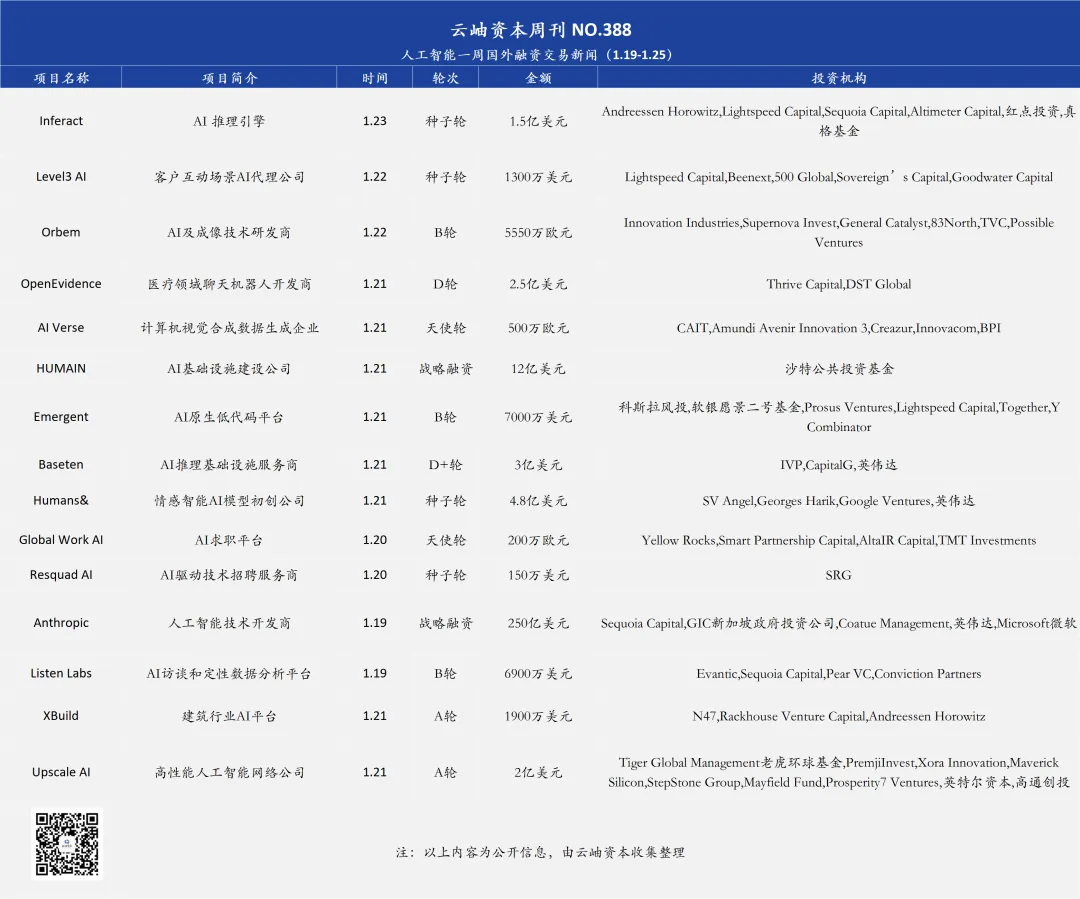1080x899 pixels.
Task: Click the Anthropic project name
Action: coord(61,623)
